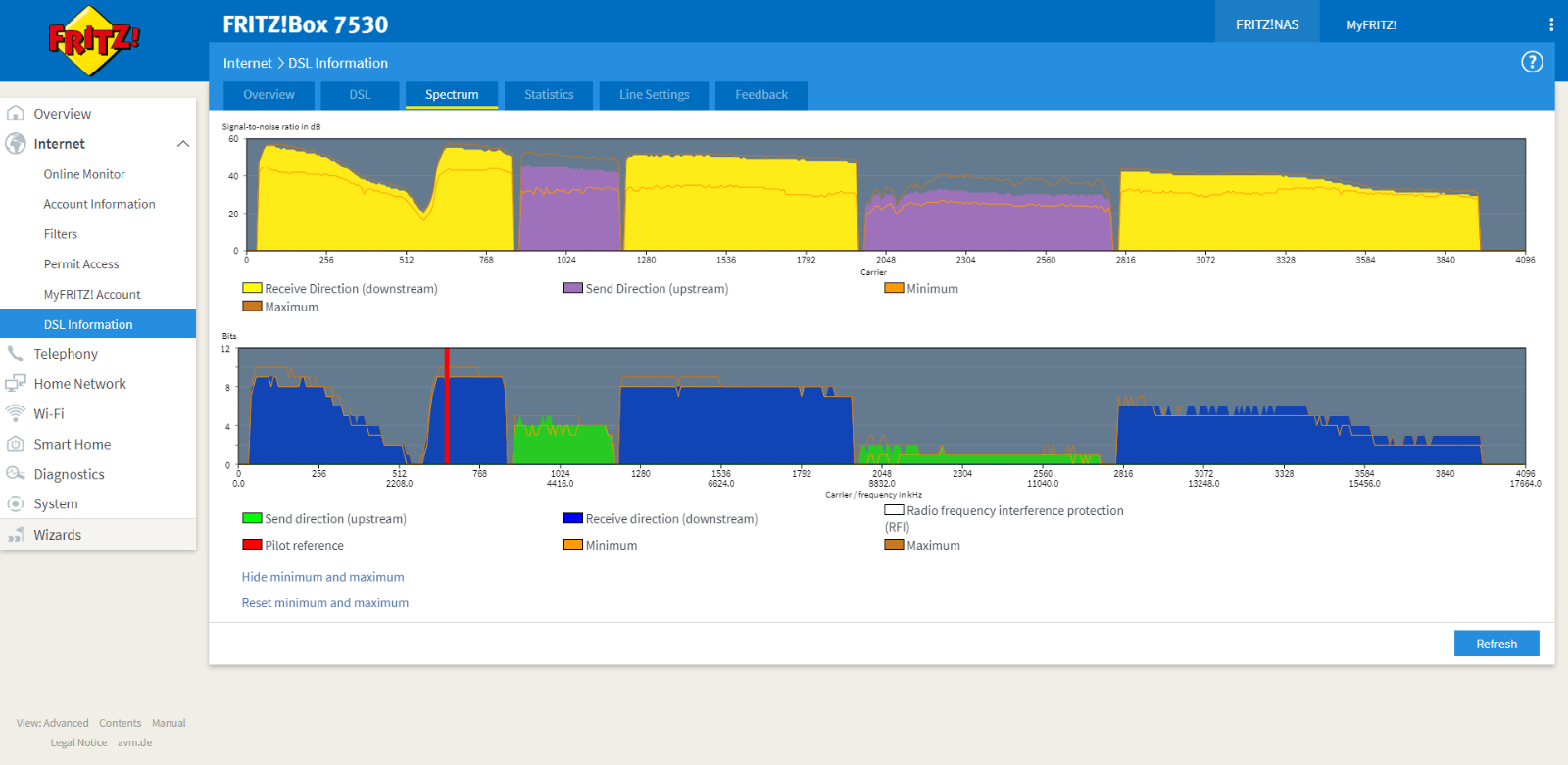The height and width of the screenshot is (765, 1568).
Task: Click white RFI legend swatch
Action: (894, 510)
